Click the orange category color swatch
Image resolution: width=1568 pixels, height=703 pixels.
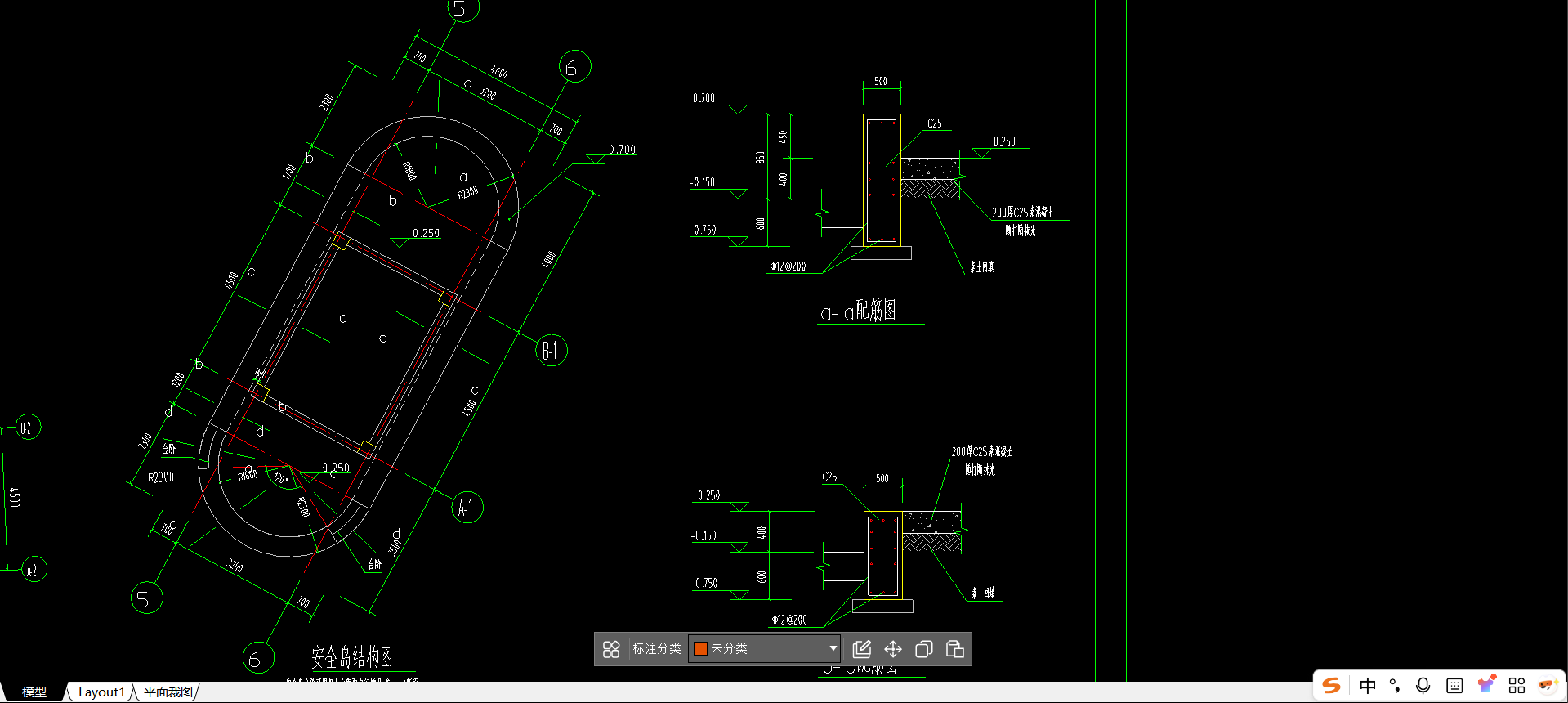[x=700, y=648]
